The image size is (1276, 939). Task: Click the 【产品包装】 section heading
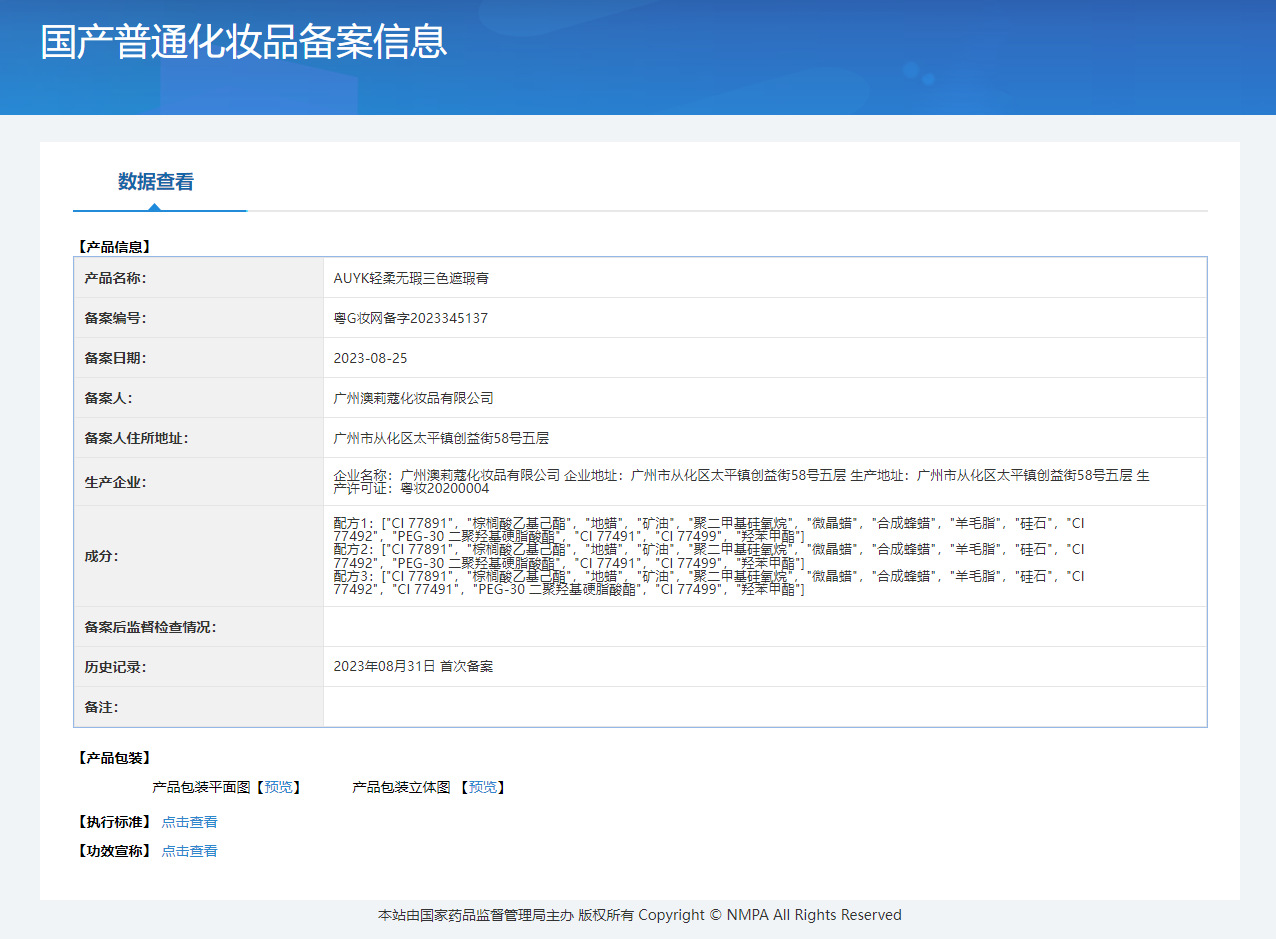[x=114, y=758]
